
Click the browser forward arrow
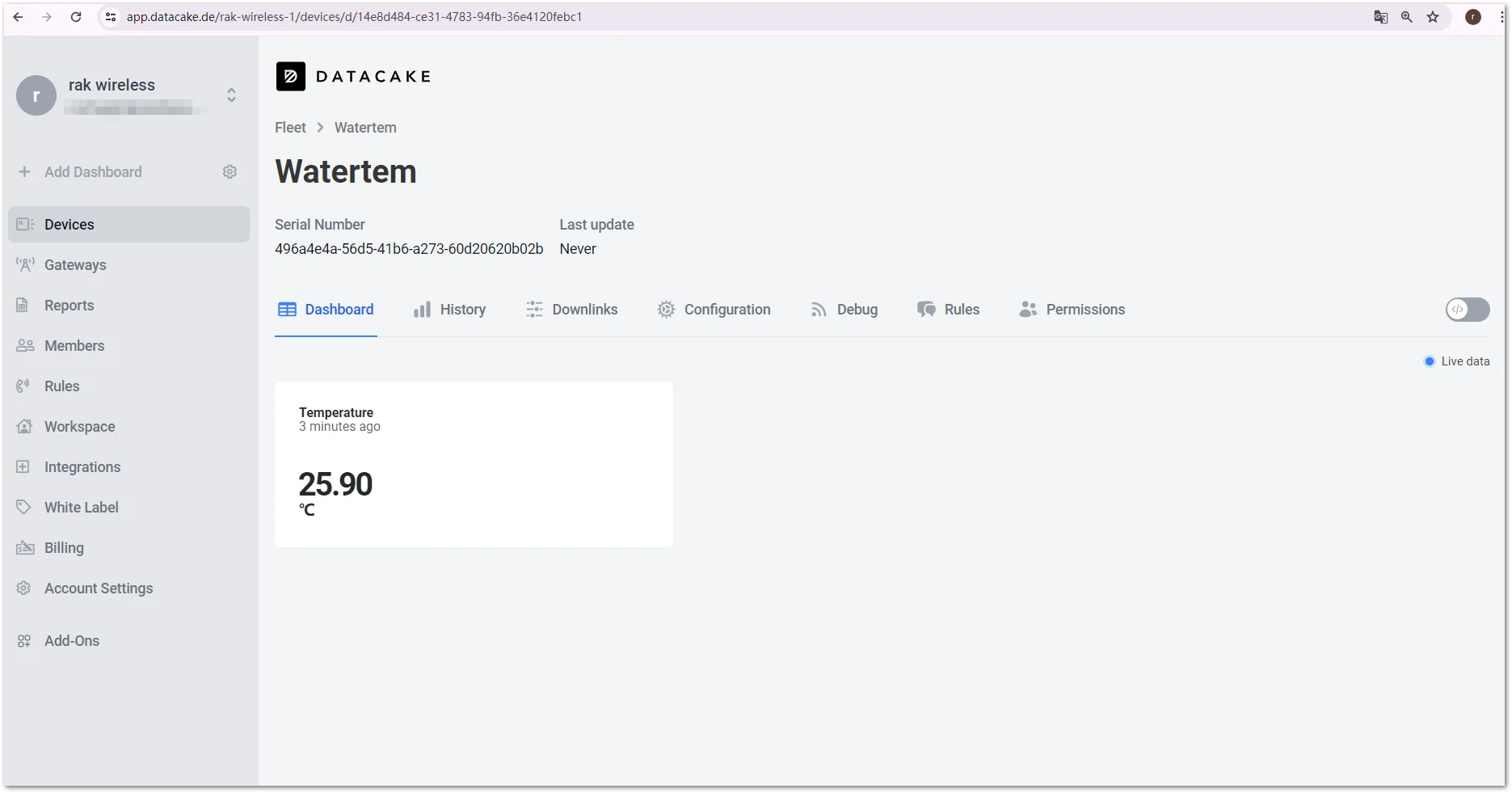[47, 17]
